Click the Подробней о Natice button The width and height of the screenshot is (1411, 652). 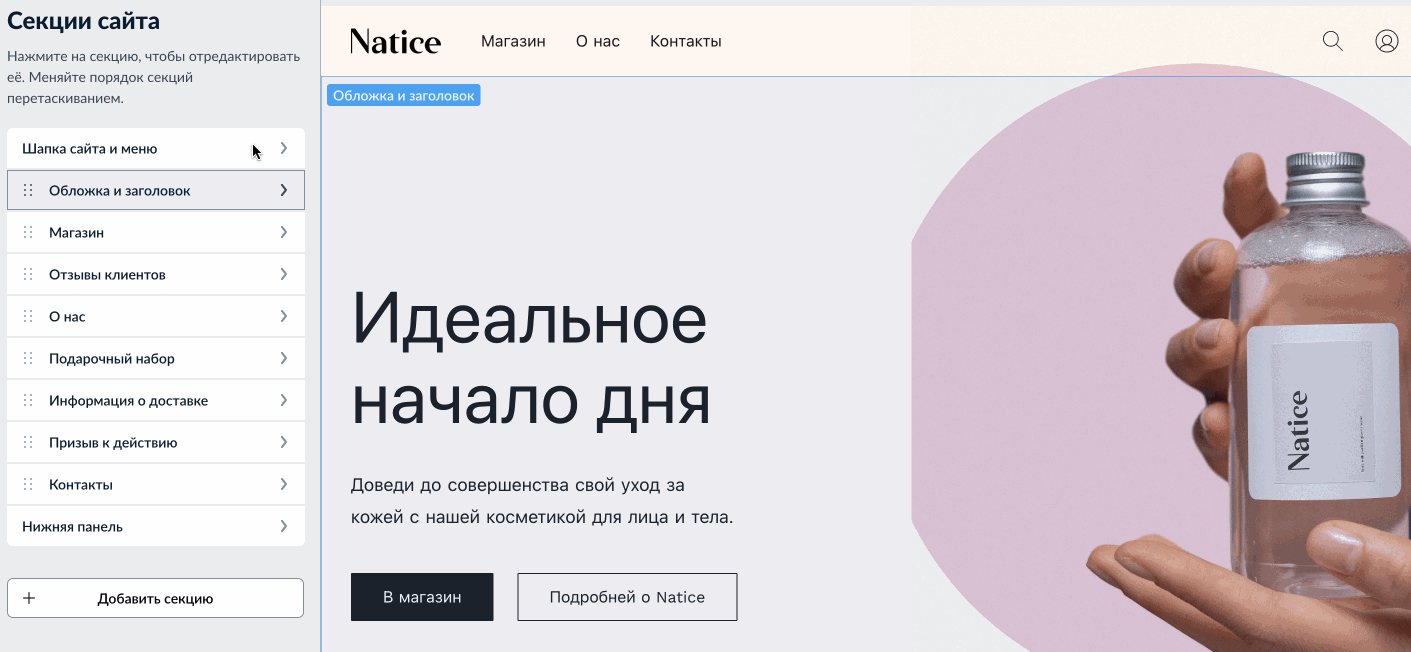pos(627,597)
